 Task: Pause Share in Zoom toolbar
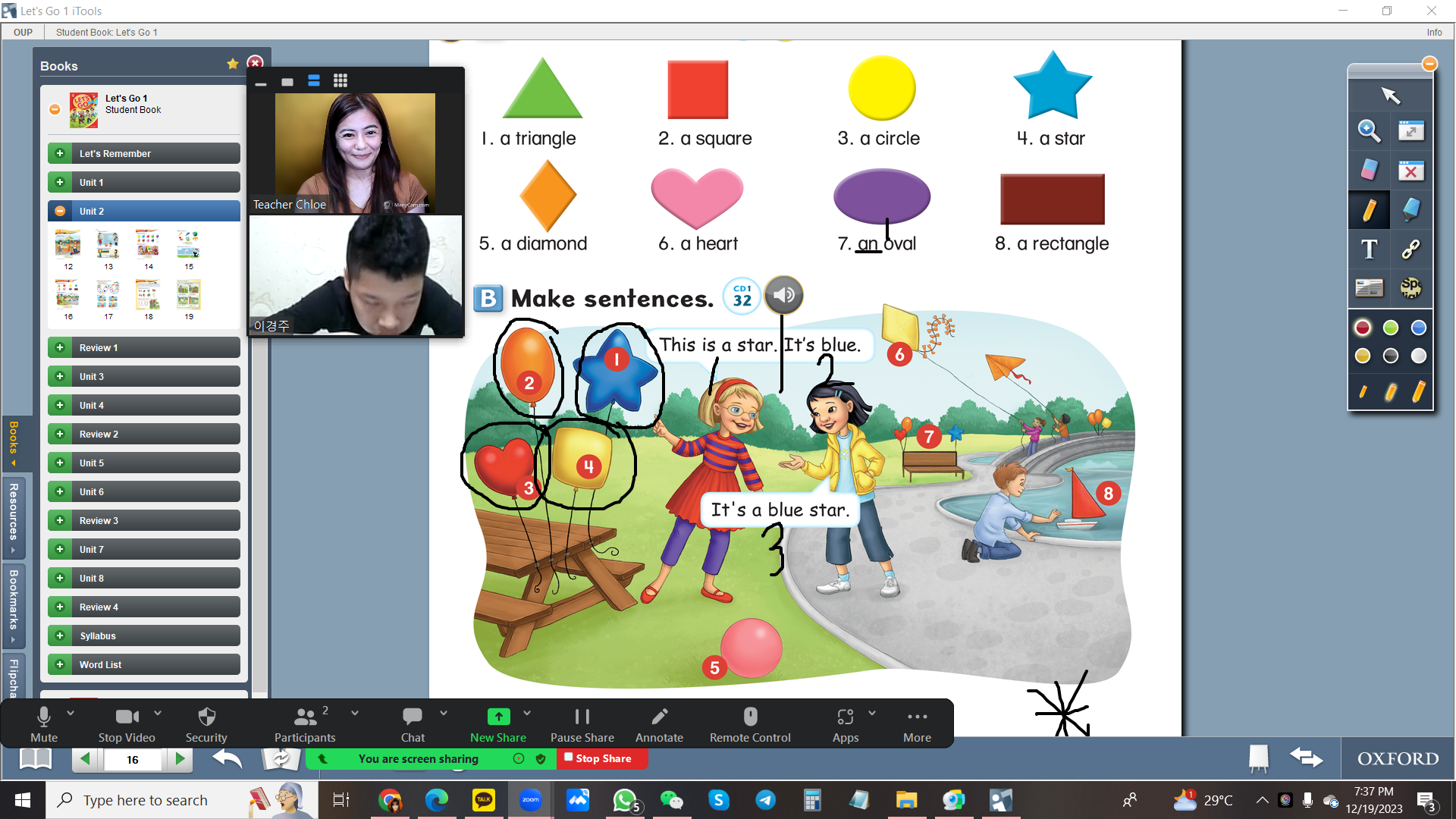tap(582, 725)
